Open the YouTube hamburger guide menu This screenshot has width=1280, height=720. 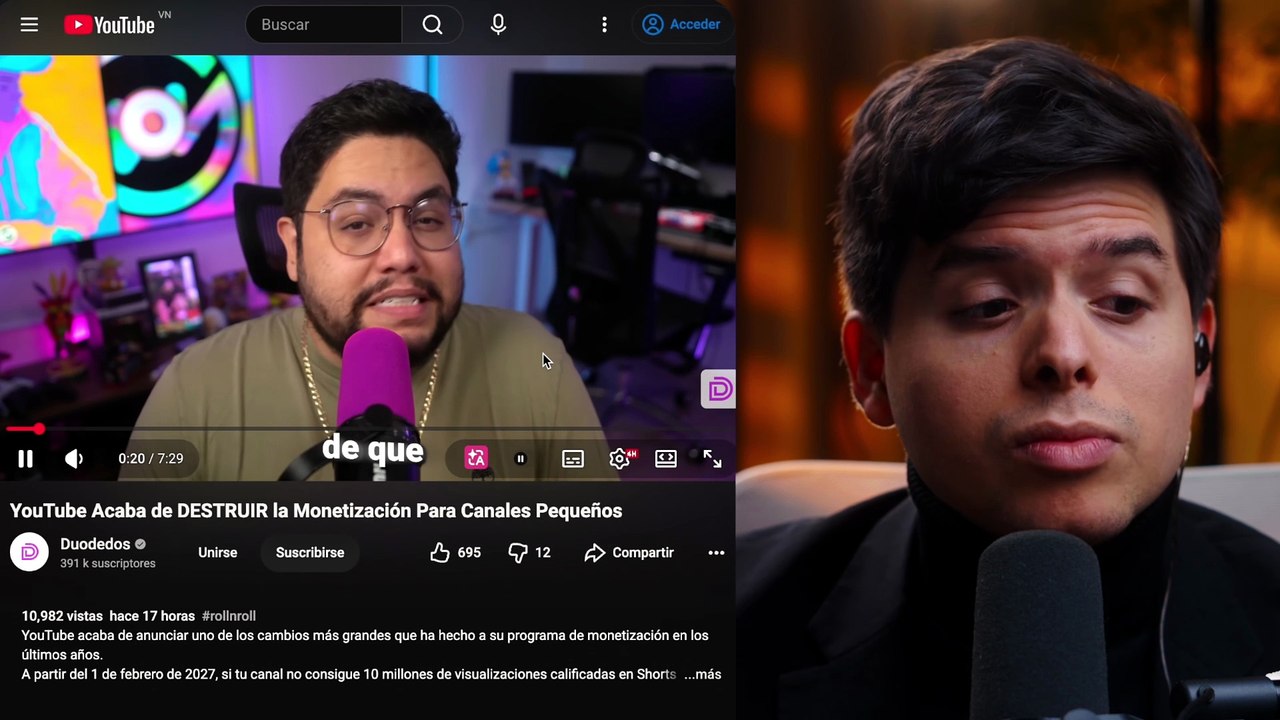pyautogui.click(x=29, y=24)
